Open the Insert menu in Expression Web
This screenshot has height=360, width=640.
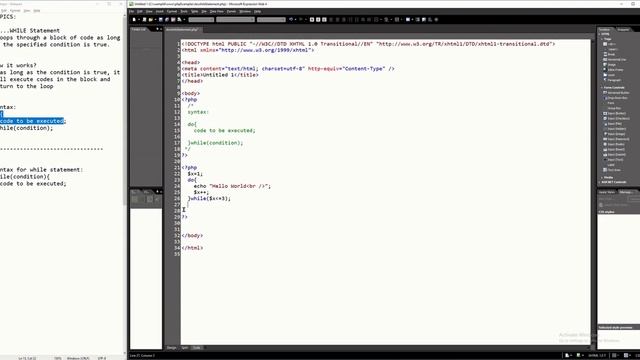point(160,11)
